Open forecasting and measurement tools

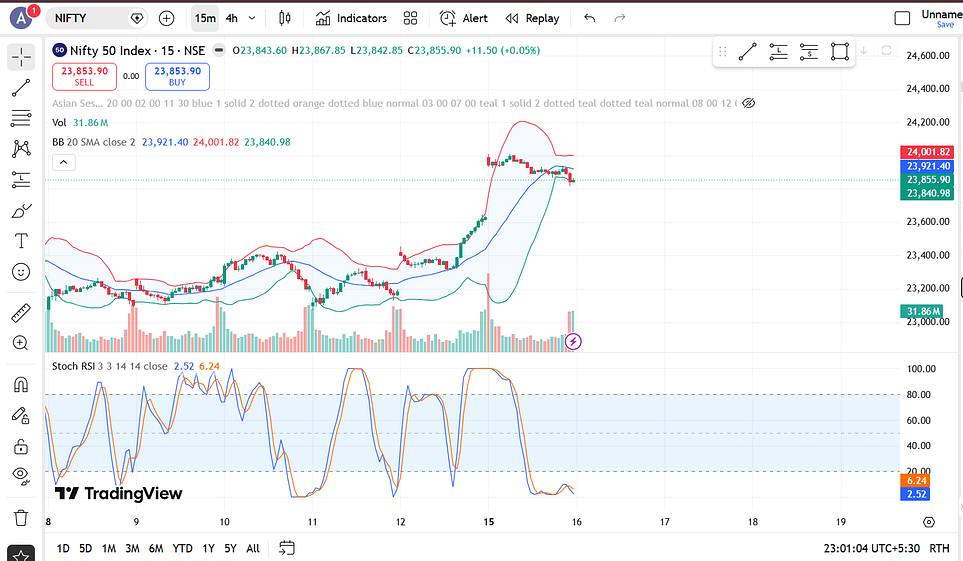(x=21, y=179)
